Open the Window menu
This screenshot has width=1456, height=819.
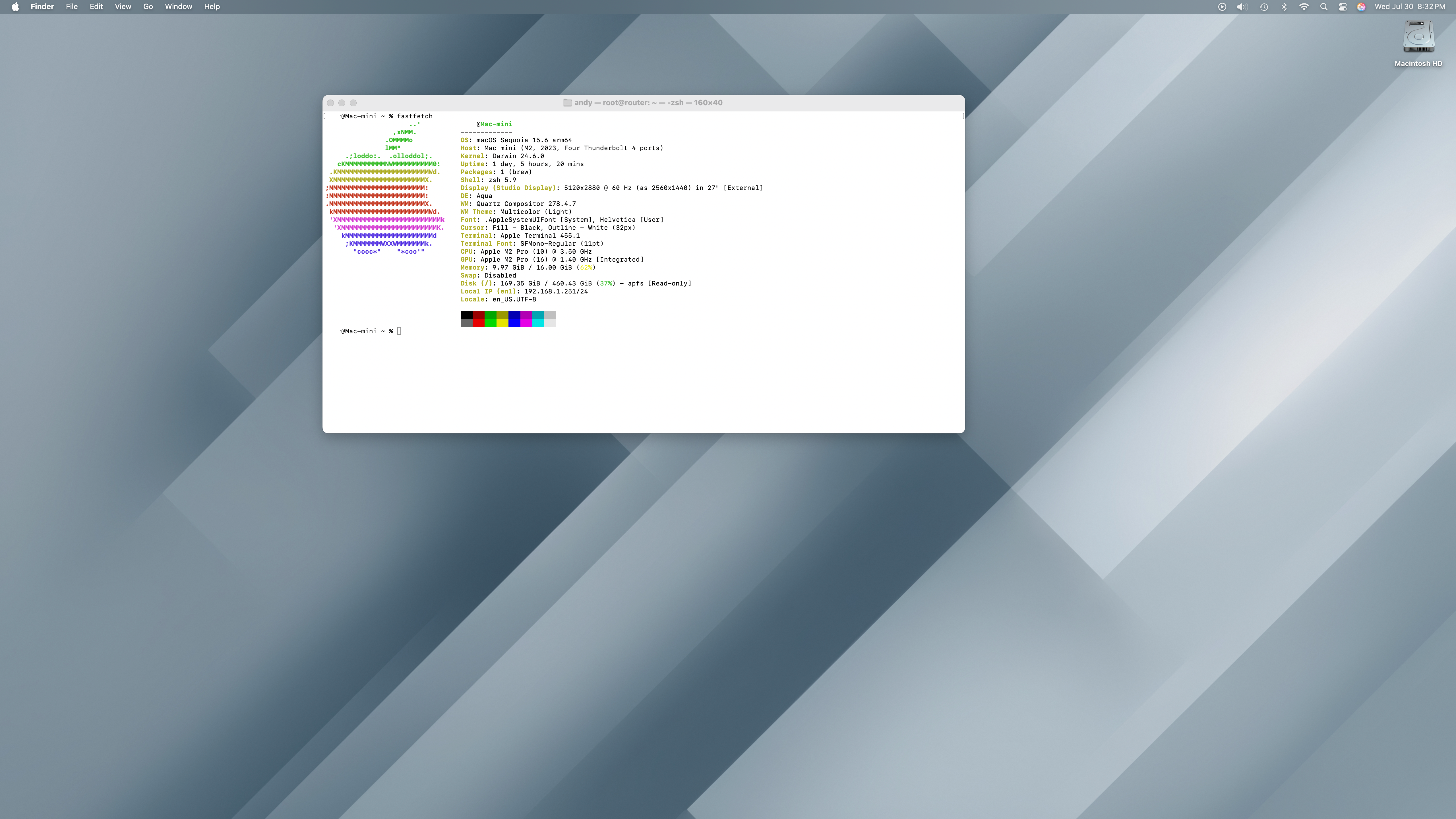[179, 7]
